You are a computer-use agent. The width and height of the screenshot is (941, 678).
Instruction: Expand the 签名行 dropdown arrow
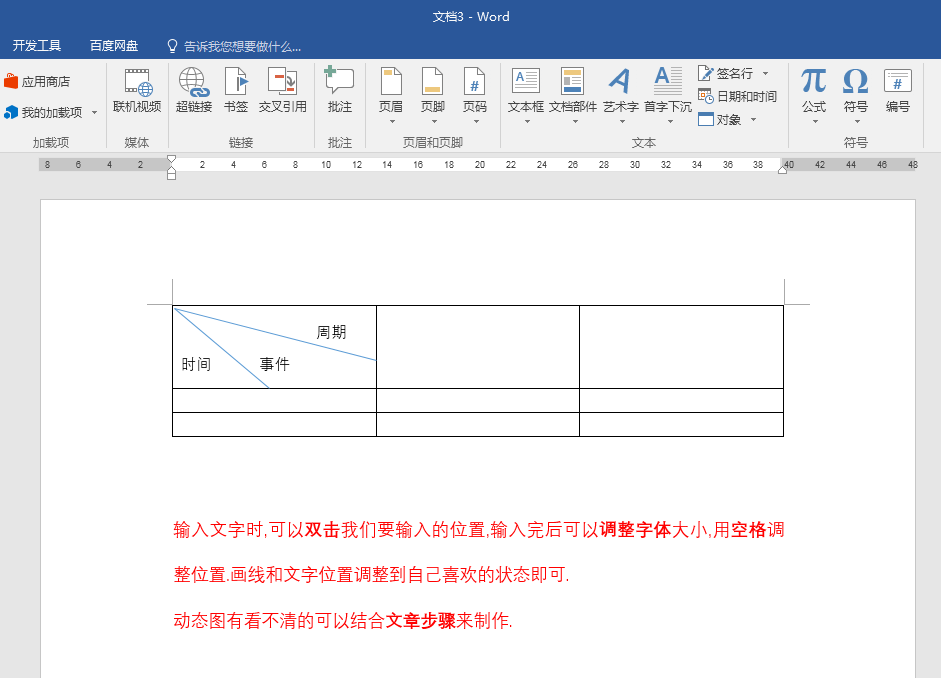[765, 73]
